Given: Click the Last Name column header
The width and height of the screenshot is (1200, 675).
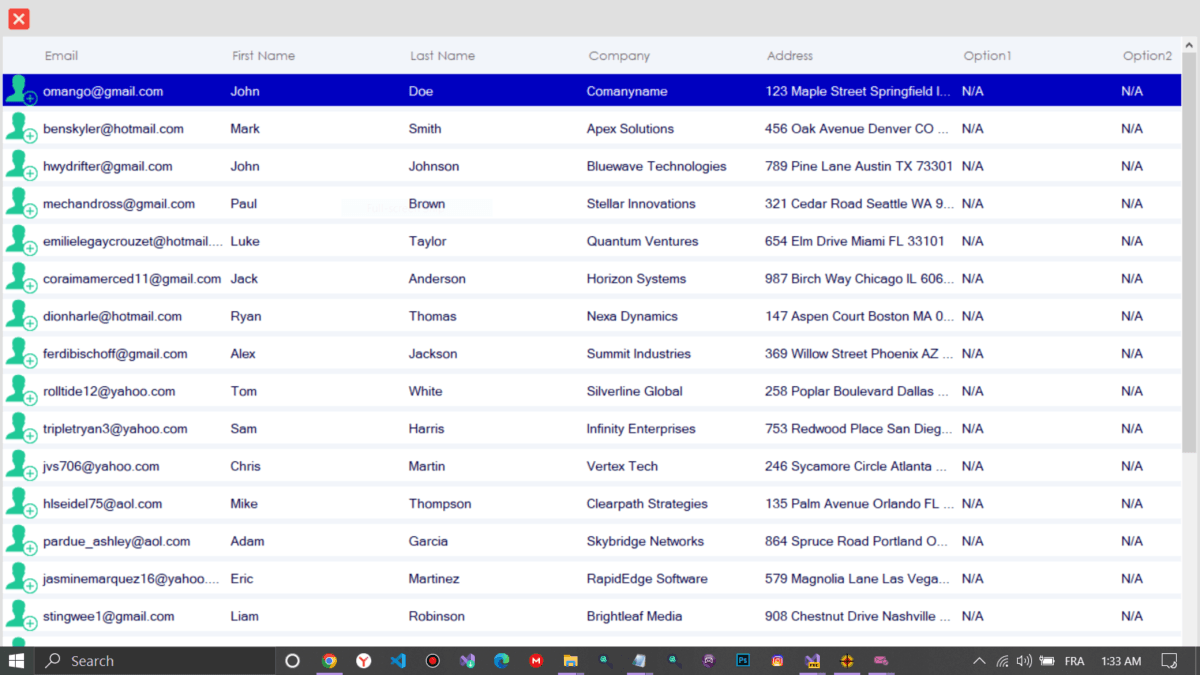Looking at the screenshot, I should (443, 55).
